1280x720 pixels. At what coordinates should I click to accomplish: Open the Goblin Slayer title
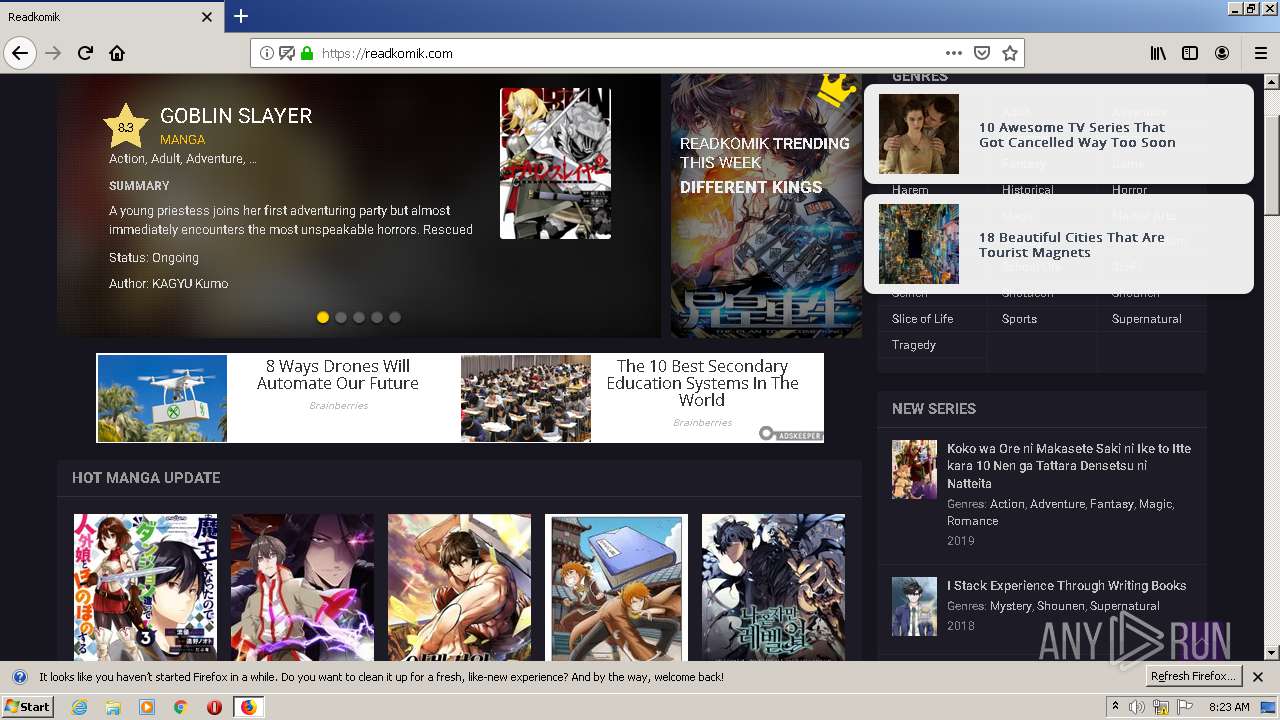click(236, 115)
